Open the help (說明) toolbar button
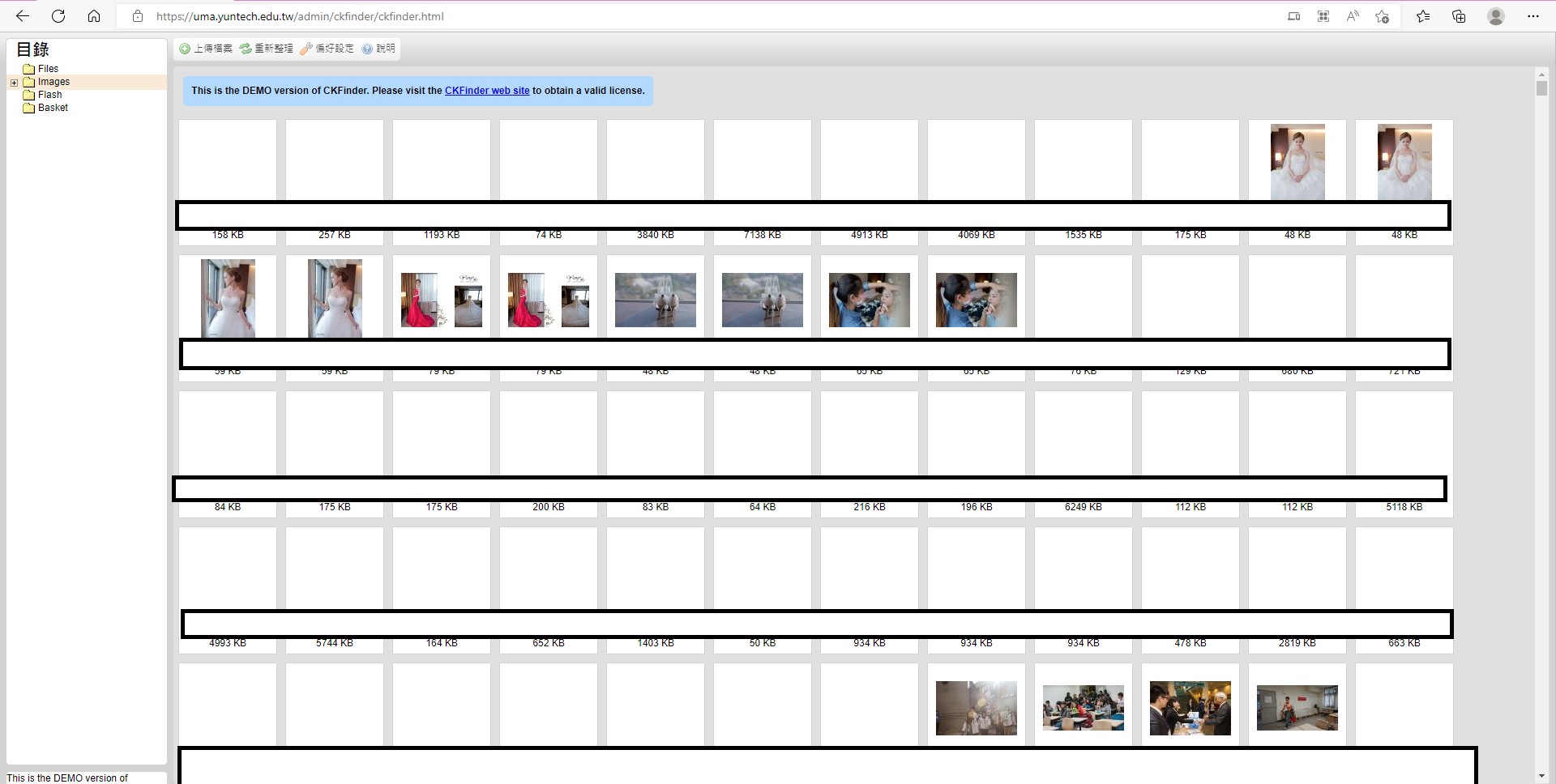The height and width of the screenshot is (784, 1556). point(378,49)
